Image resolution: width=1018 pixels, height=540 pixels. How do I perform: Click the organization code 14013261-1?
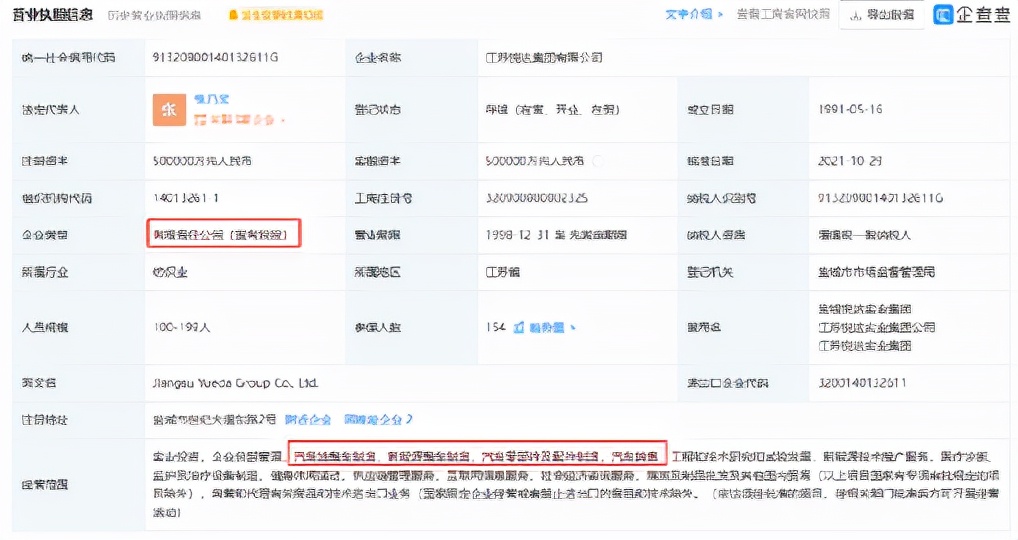click(x=186, y=198)
